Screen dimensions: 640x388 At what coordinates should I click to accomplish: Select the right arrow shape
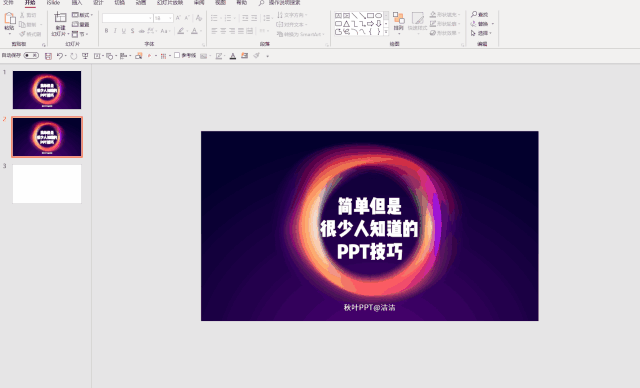click(x=370, y=24)
